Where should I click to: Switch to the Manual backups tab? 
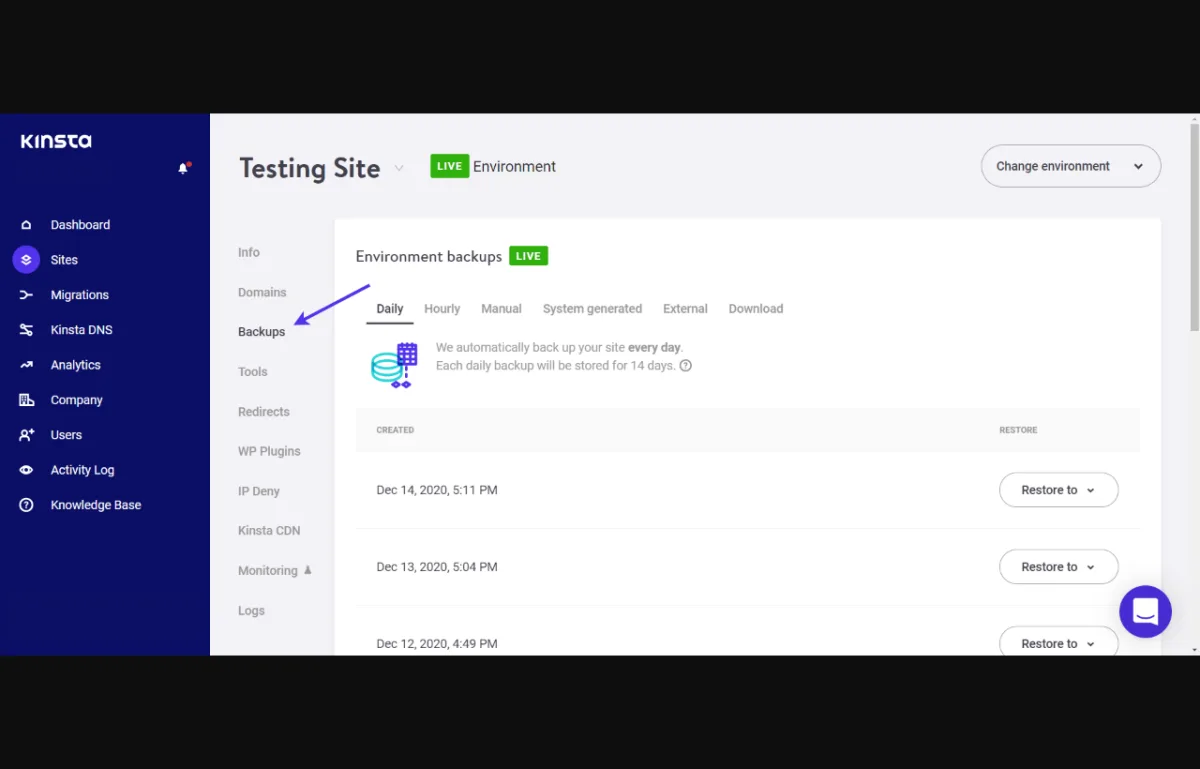[x=502, y=309]
